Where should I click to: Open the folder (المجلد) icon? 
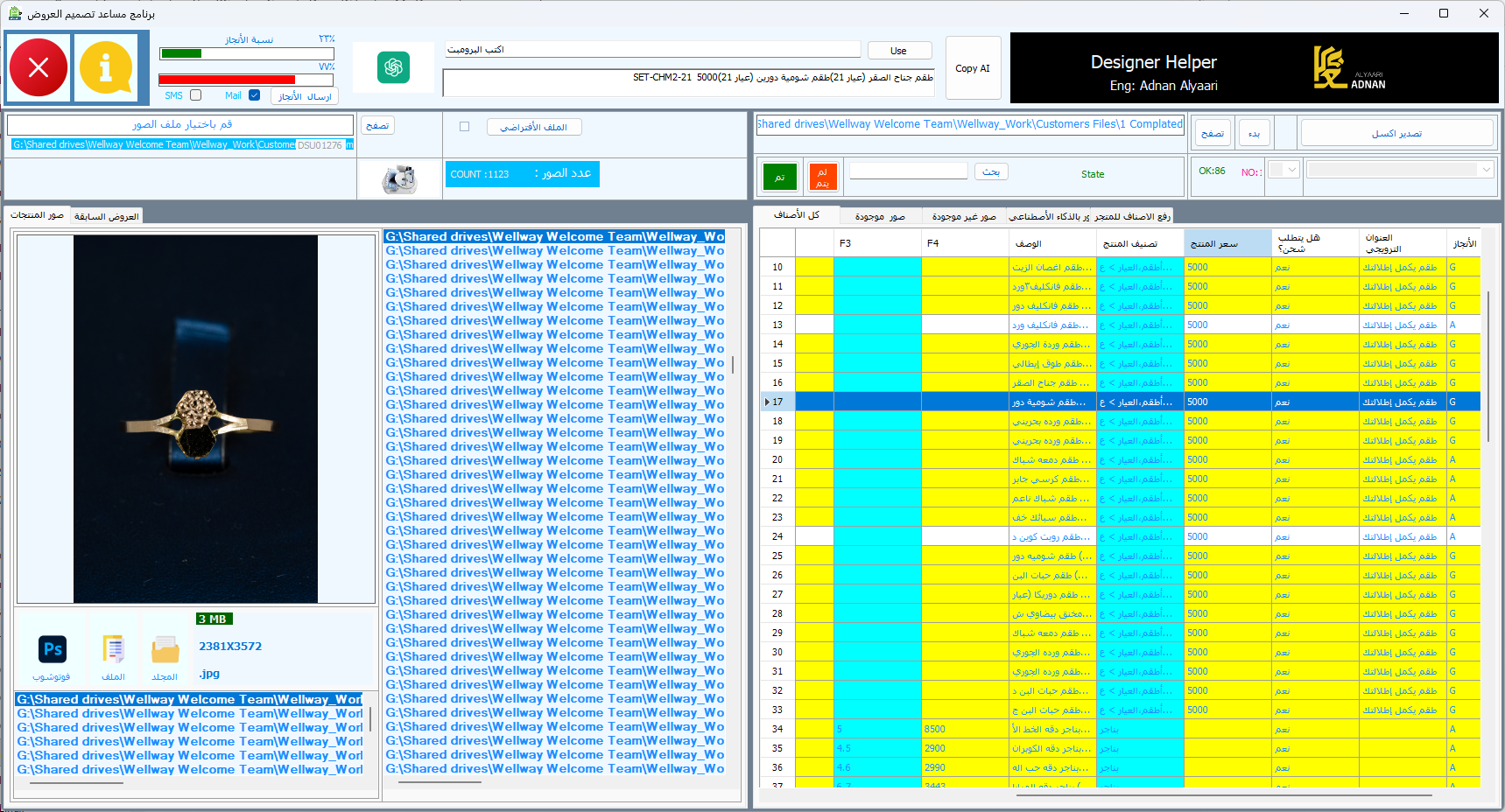pyautogui.click(x=165, y=650)
